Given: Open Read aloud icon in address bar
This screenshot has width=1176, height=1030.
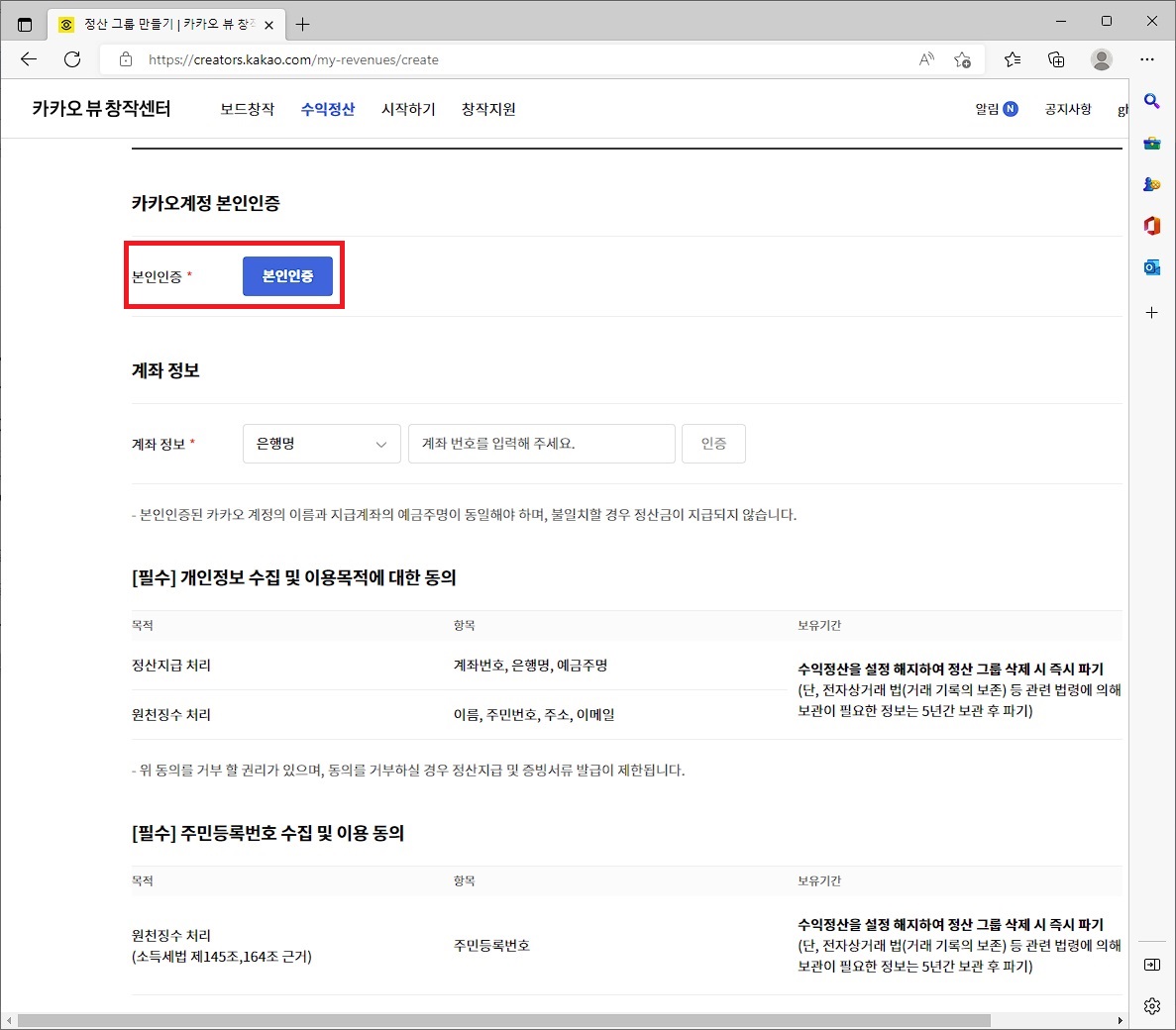Looking at the screenshot, I should click(927, 59).
